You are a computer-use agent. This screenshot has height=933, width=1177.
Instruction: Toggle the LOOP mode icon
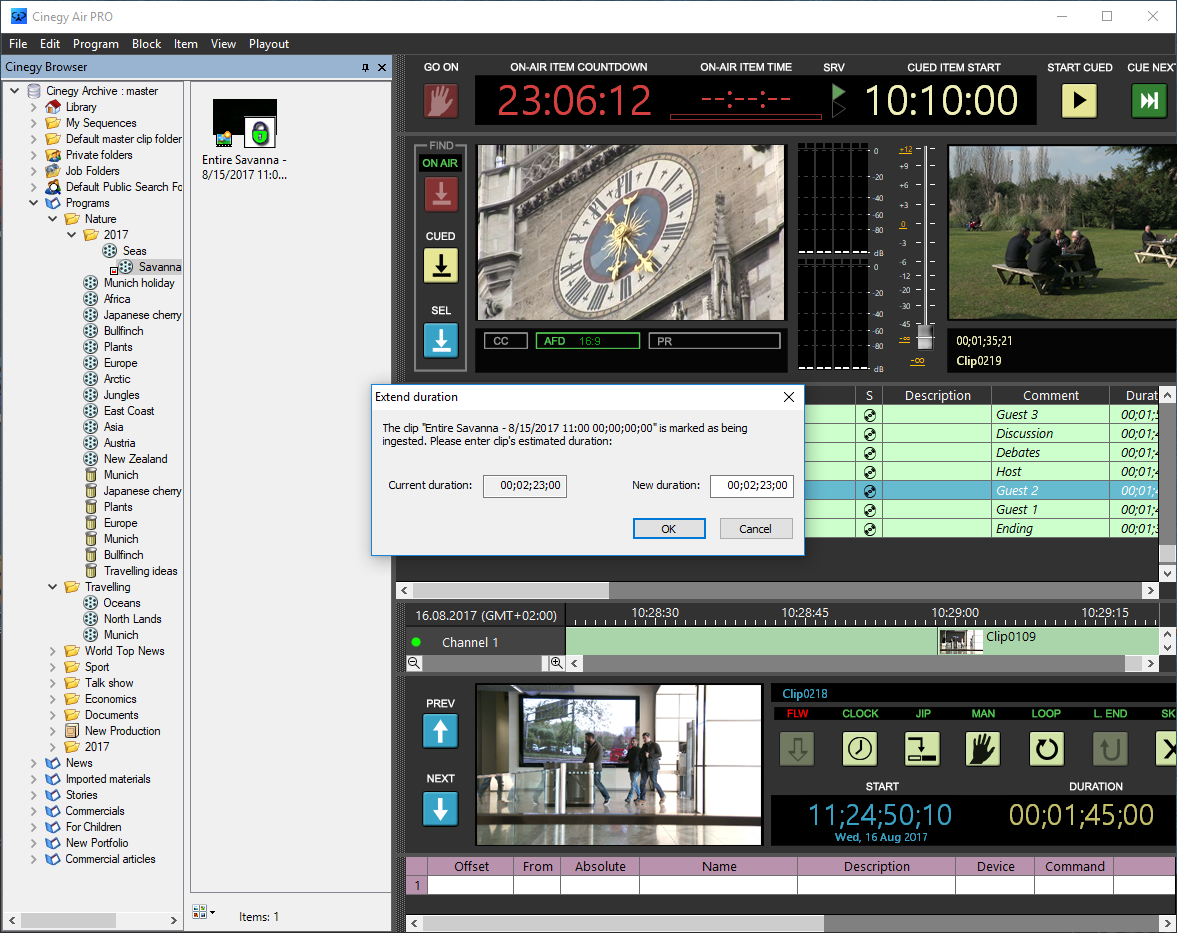pos(1046,748)
